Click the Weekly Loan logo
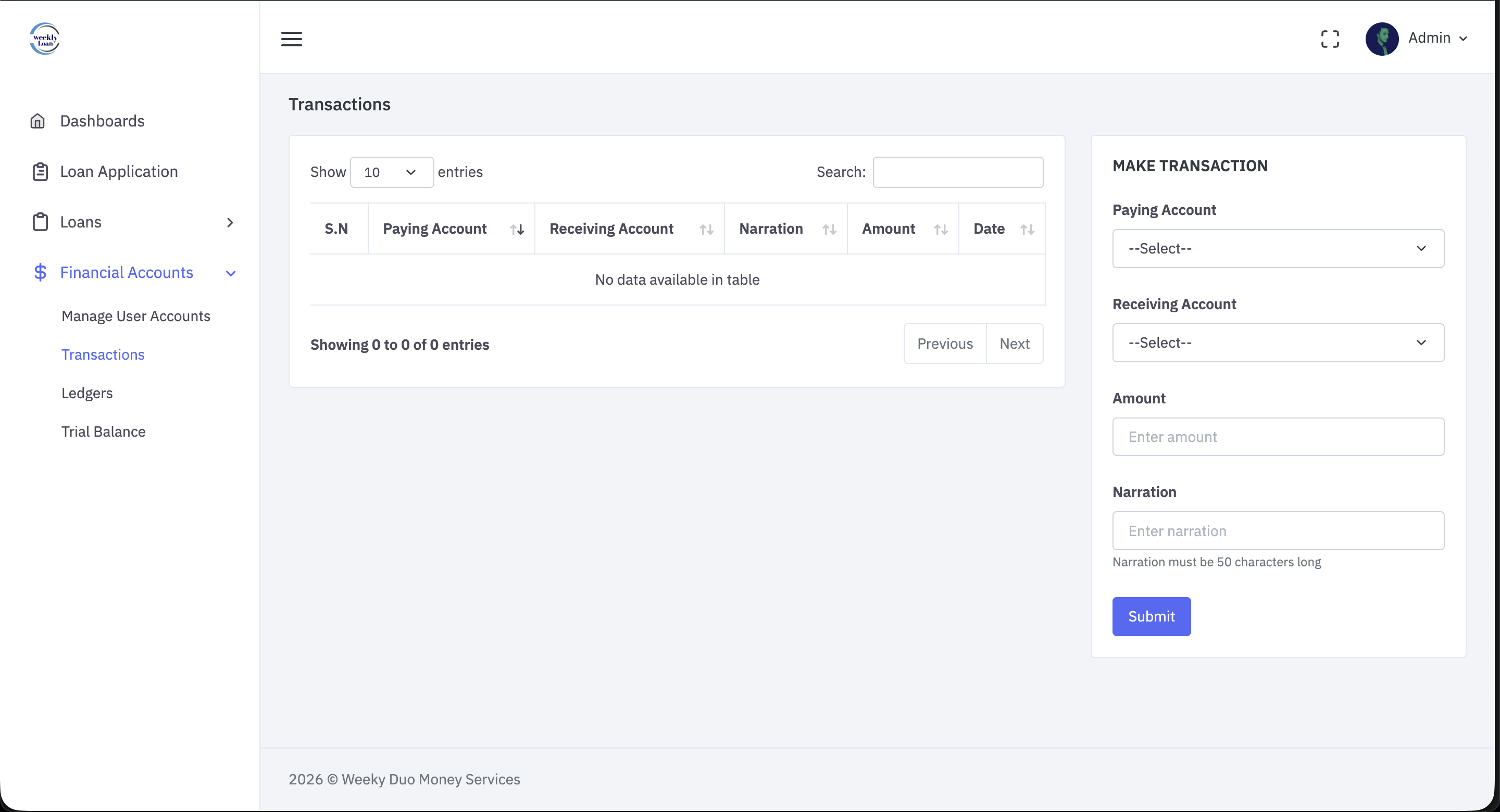1500x812 pixels. point(45,39)
